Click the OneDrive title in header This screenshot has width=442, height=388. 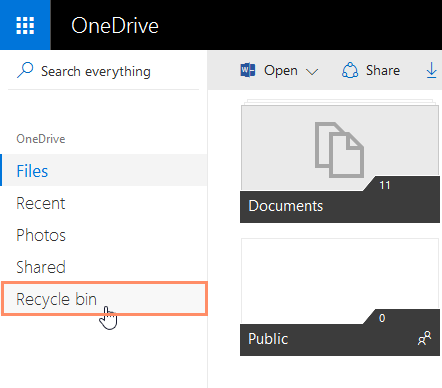coord(115,26)
